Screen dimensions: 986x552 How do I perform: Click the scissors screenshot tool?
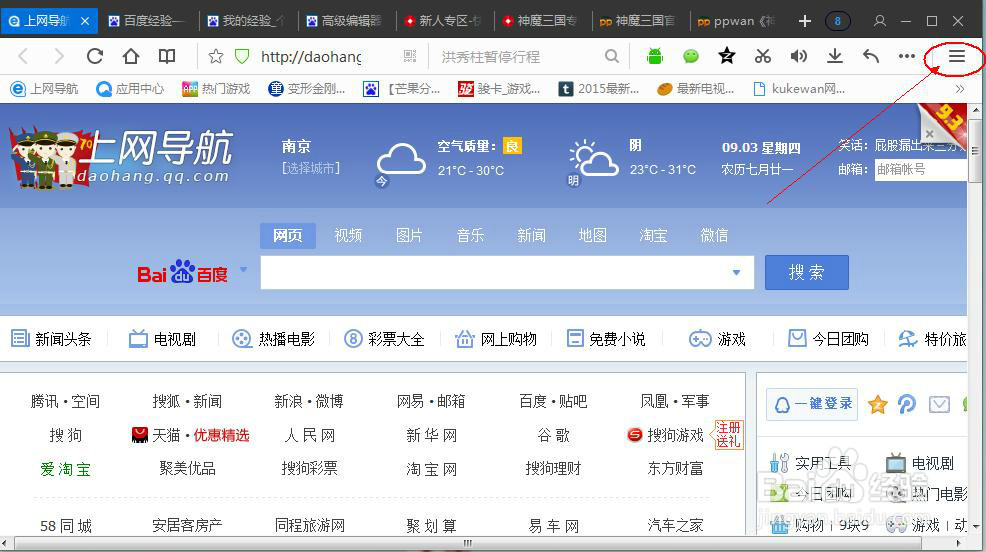tap(763, 57)
